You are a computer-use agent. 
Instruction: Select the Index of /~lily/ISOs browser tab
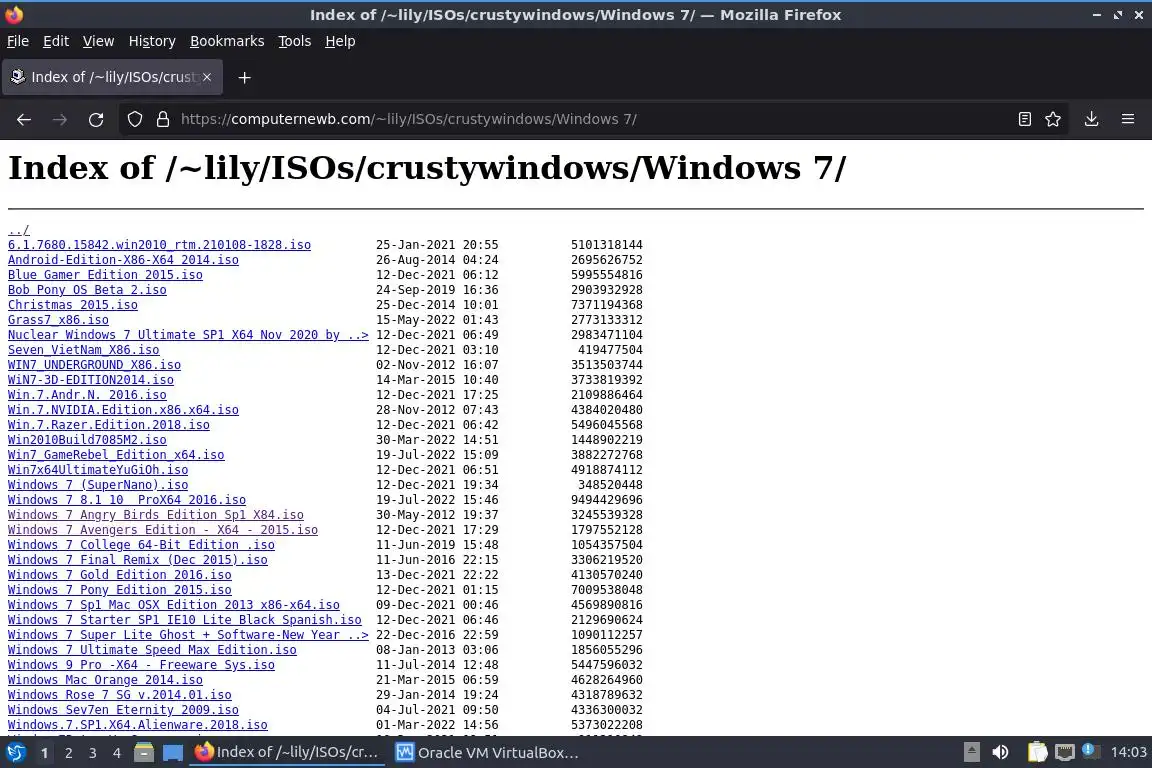[x=112, y=77]
